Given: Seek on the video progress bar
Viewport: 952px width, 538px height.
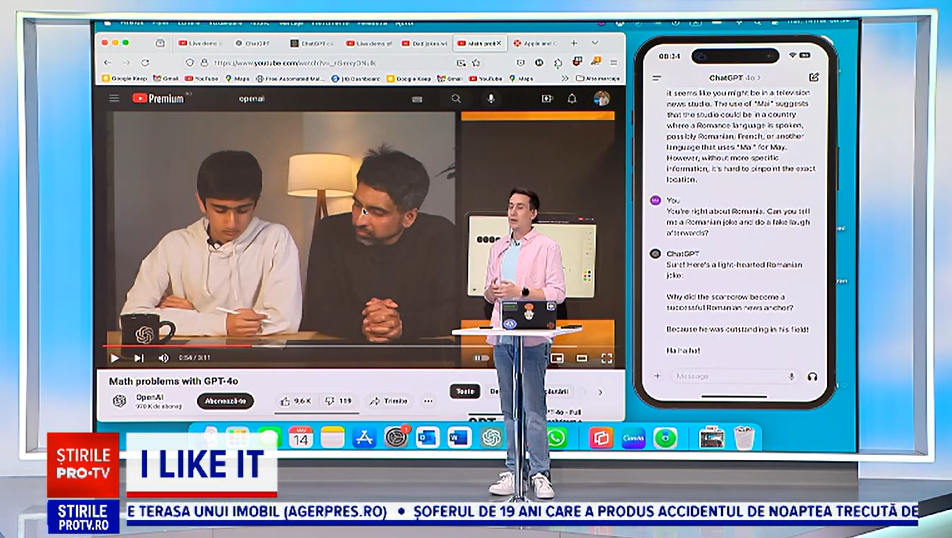Looking at the screenshot, I should [x=300, y=346].
